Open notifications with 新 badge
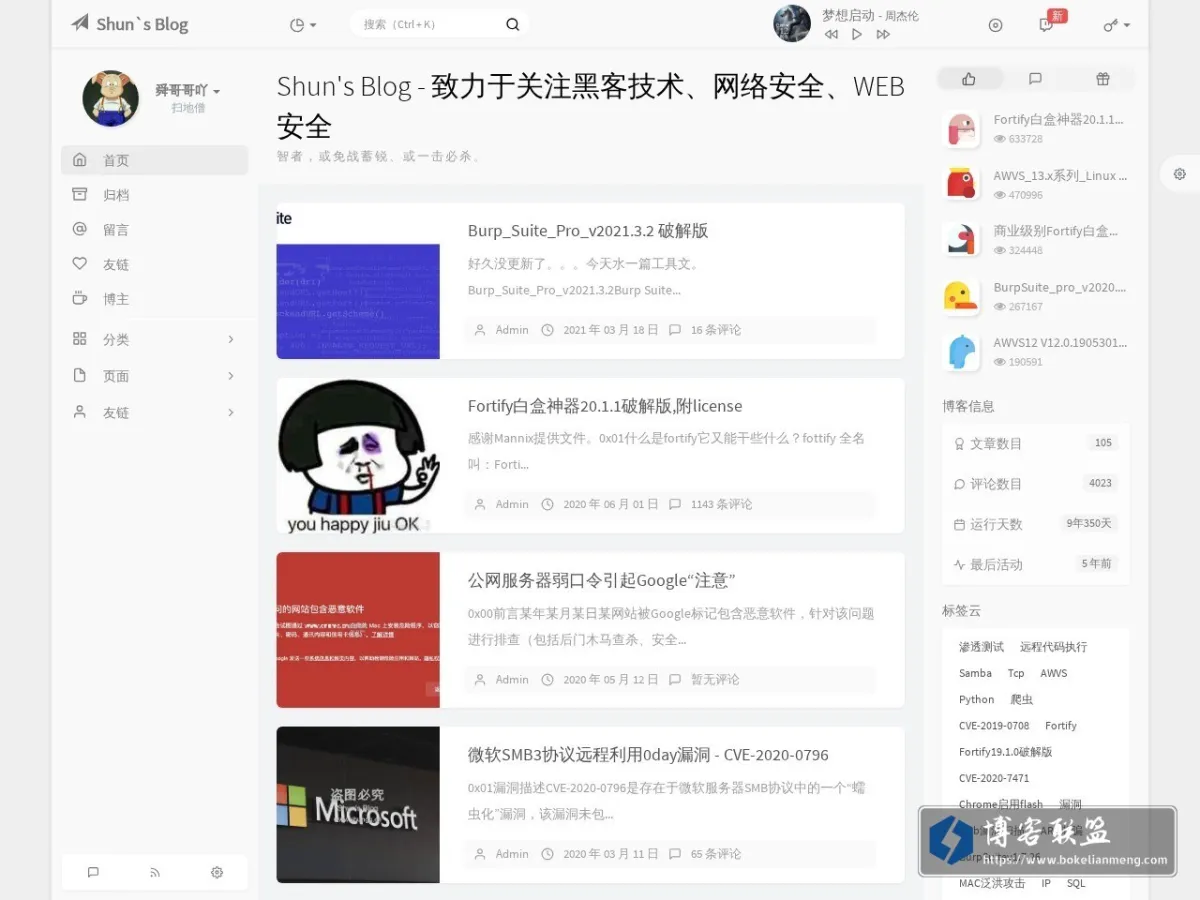 tap(1048, 24)
